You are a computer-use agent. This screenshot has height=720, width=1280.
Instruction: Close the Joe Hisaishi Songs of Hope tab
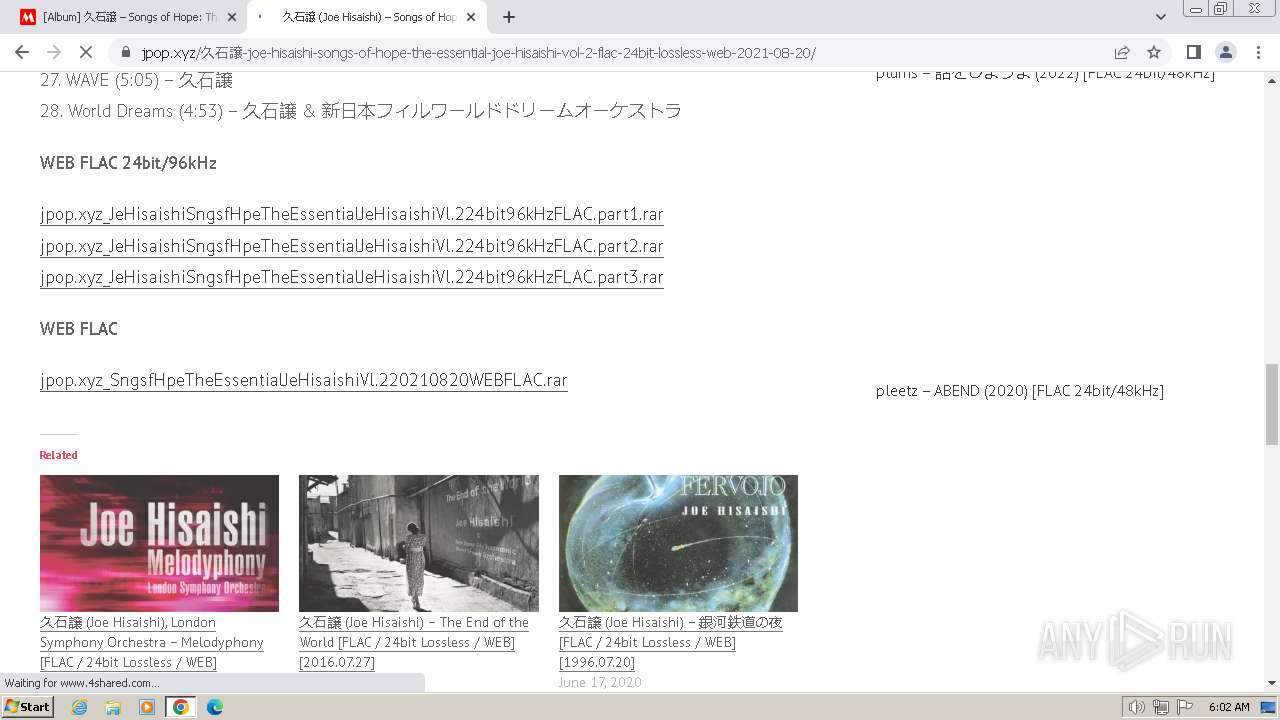(471, 17)
